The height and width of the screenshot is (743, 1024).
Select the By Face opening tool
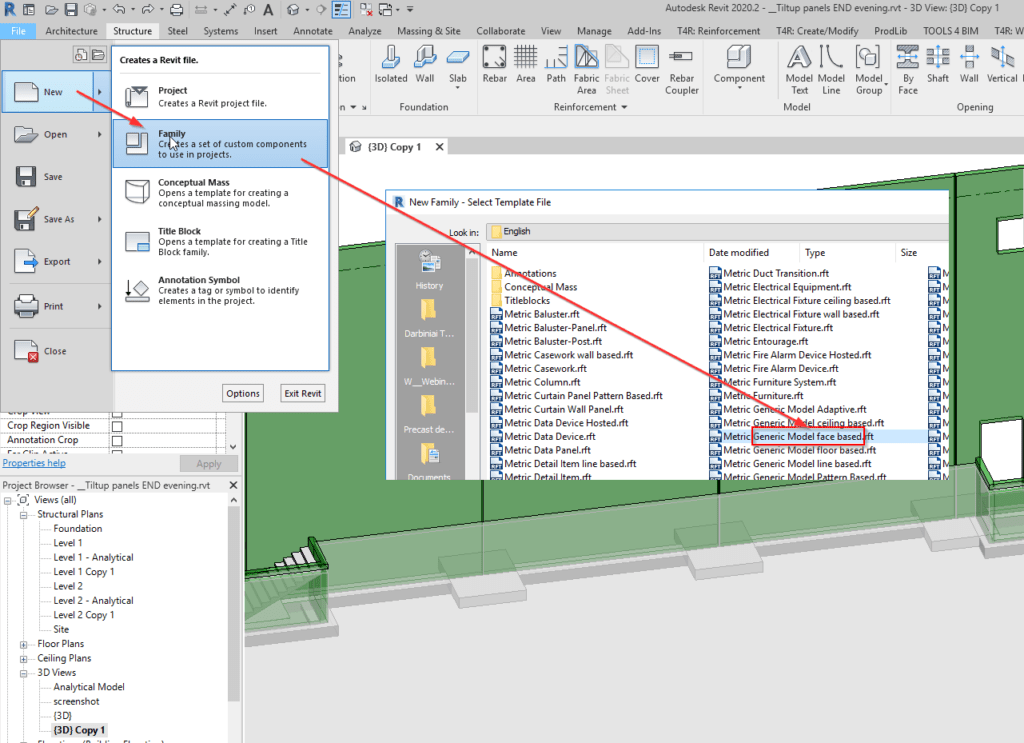coord(908,69)
